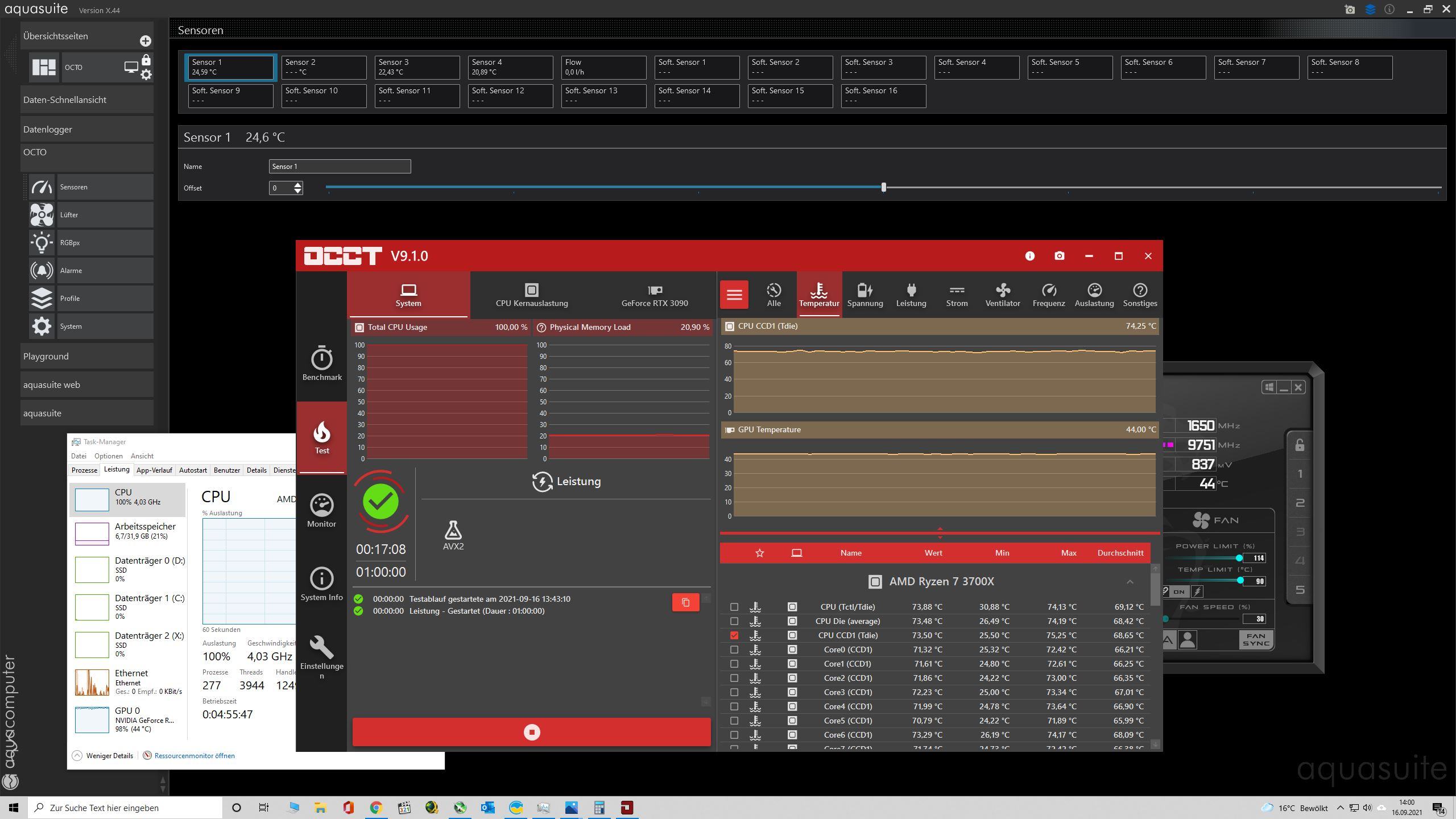This screenshot has width=1456, height=819.
Task: Show hidden system tray icons chevron
Action: [x=1340, y=808]
